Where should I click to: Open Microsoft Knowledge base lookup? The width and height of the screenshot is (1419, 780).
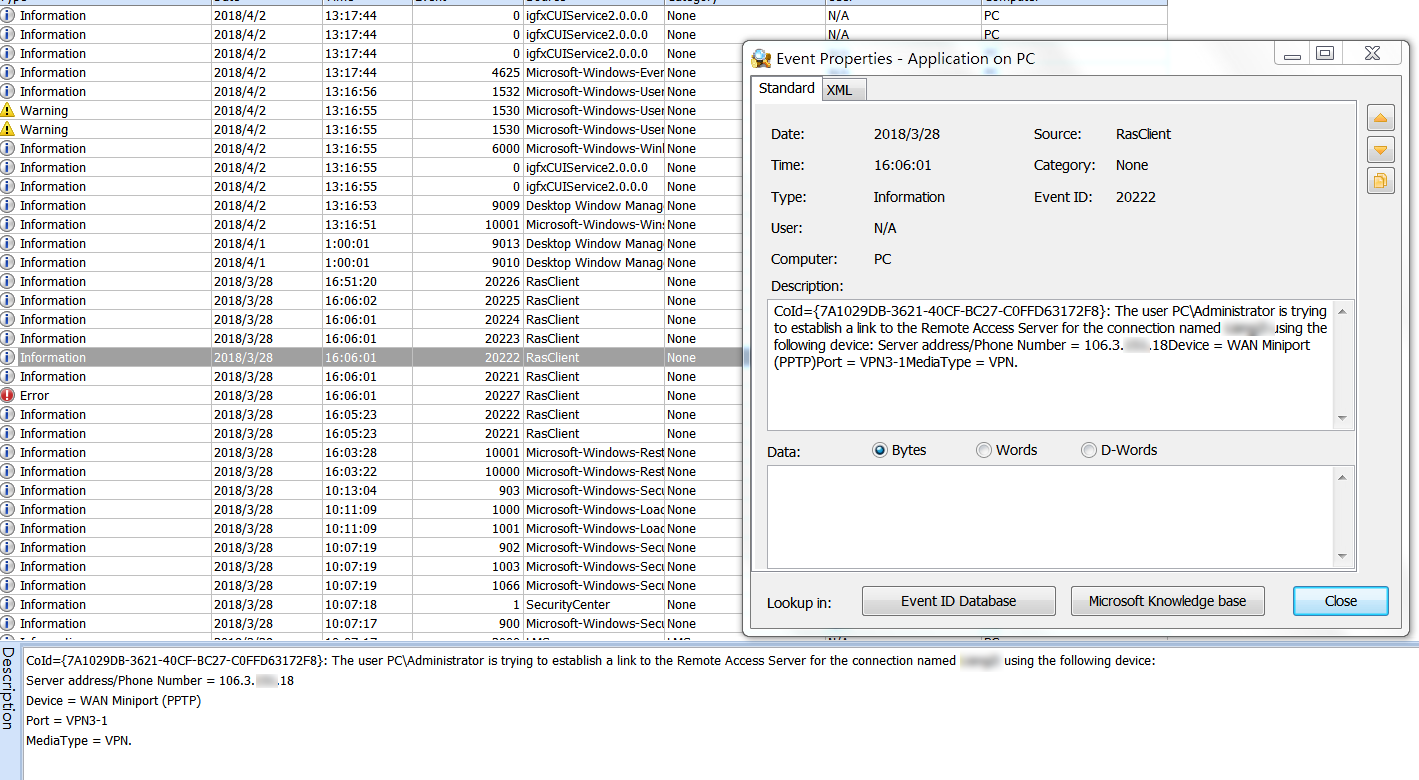(1167, 601)
